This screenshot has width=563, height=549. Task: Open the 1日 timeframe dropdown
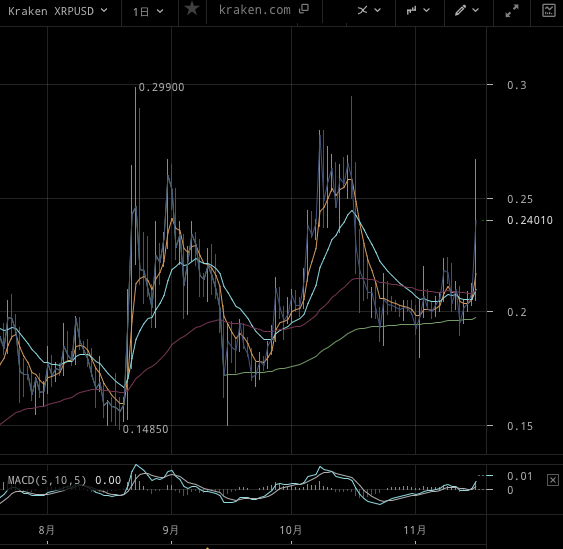point(148,12)
